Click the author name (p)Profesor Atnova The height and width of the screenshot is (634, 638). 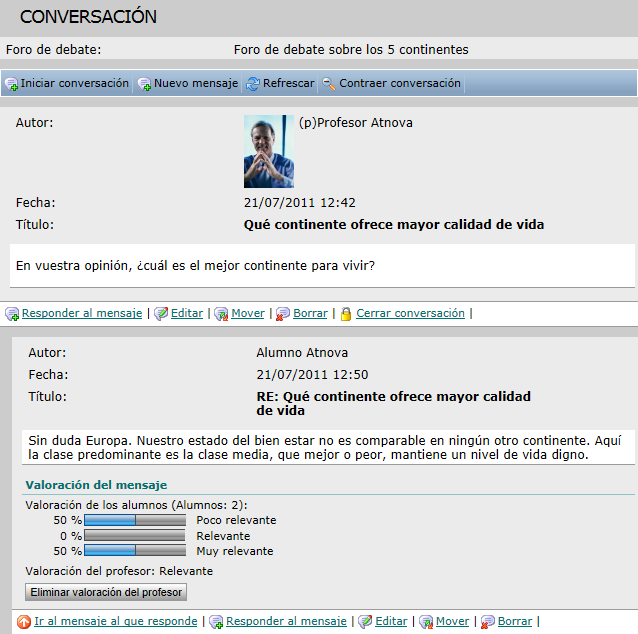356,123
